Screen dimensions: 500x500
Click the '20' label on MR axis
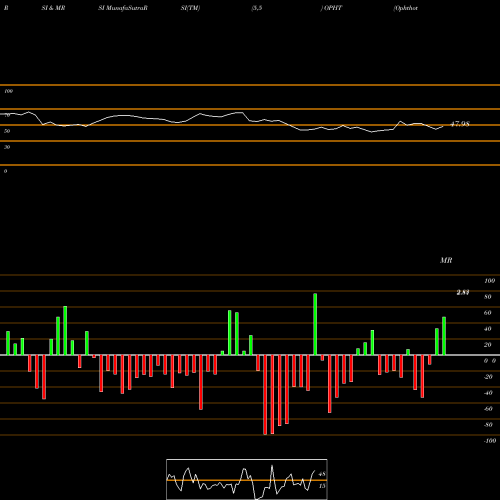[488, 345]
